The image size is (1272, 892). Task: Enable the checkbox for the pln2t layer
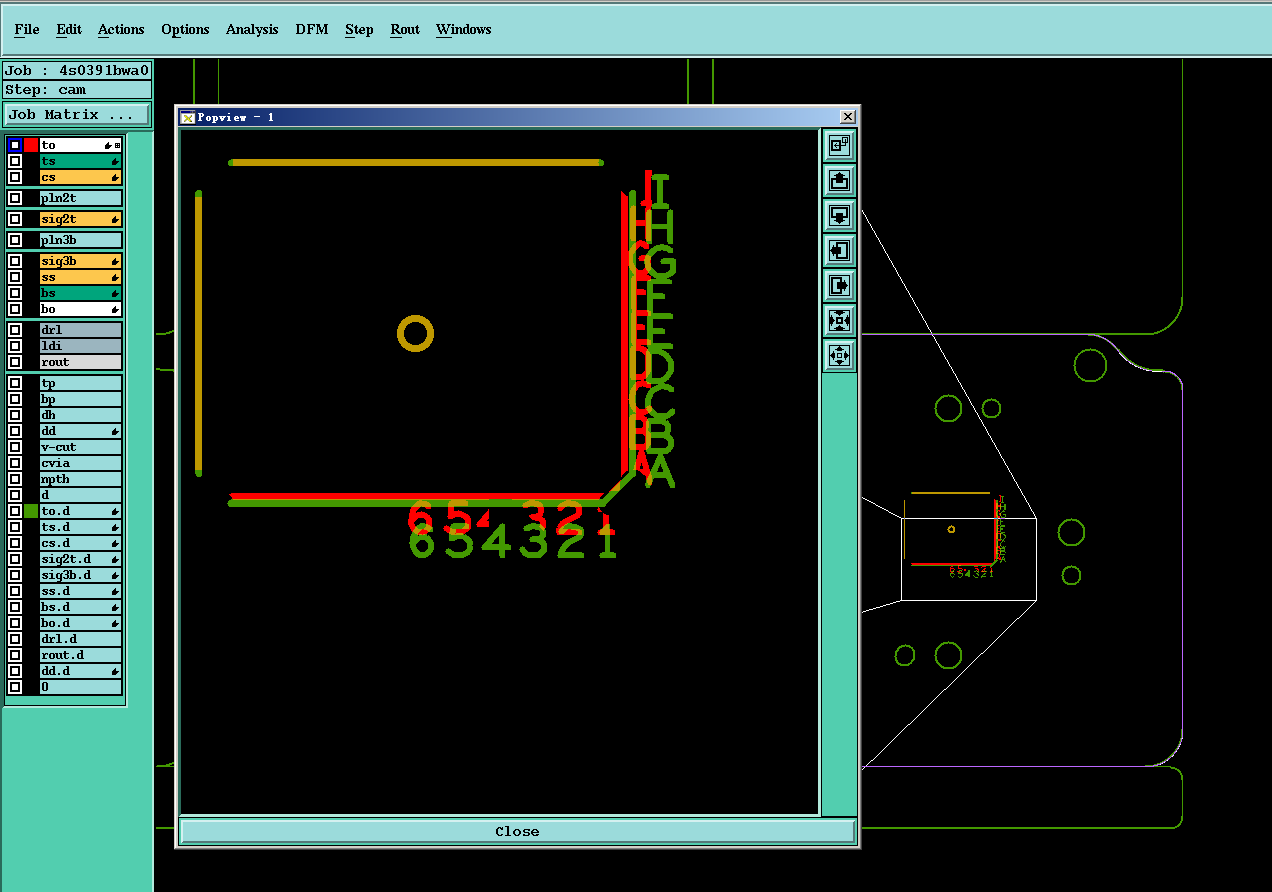15,198
